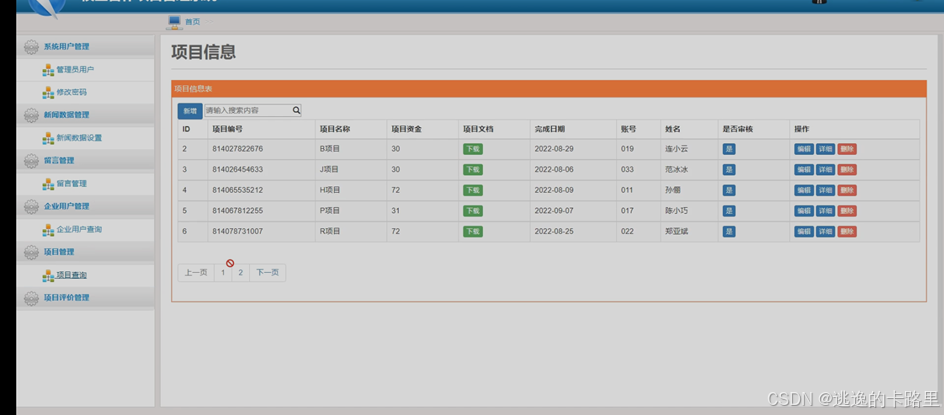Image resolution: width=944 pixels, height=415 pixels.
Task: View 详细 details for B项目
Action: tap(825, 149)
